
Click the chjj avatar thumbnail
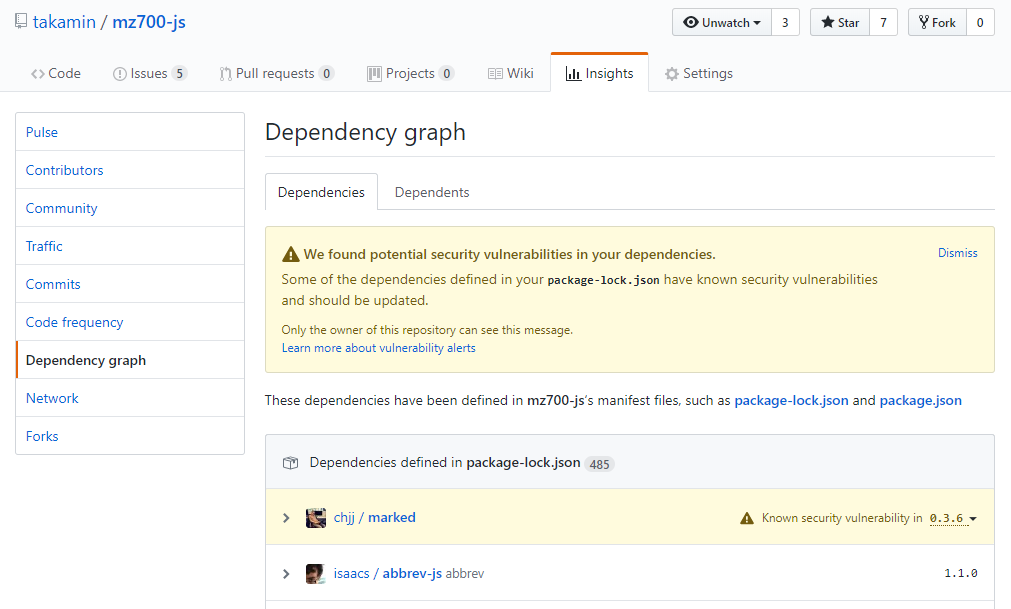(x=316, y=517)
